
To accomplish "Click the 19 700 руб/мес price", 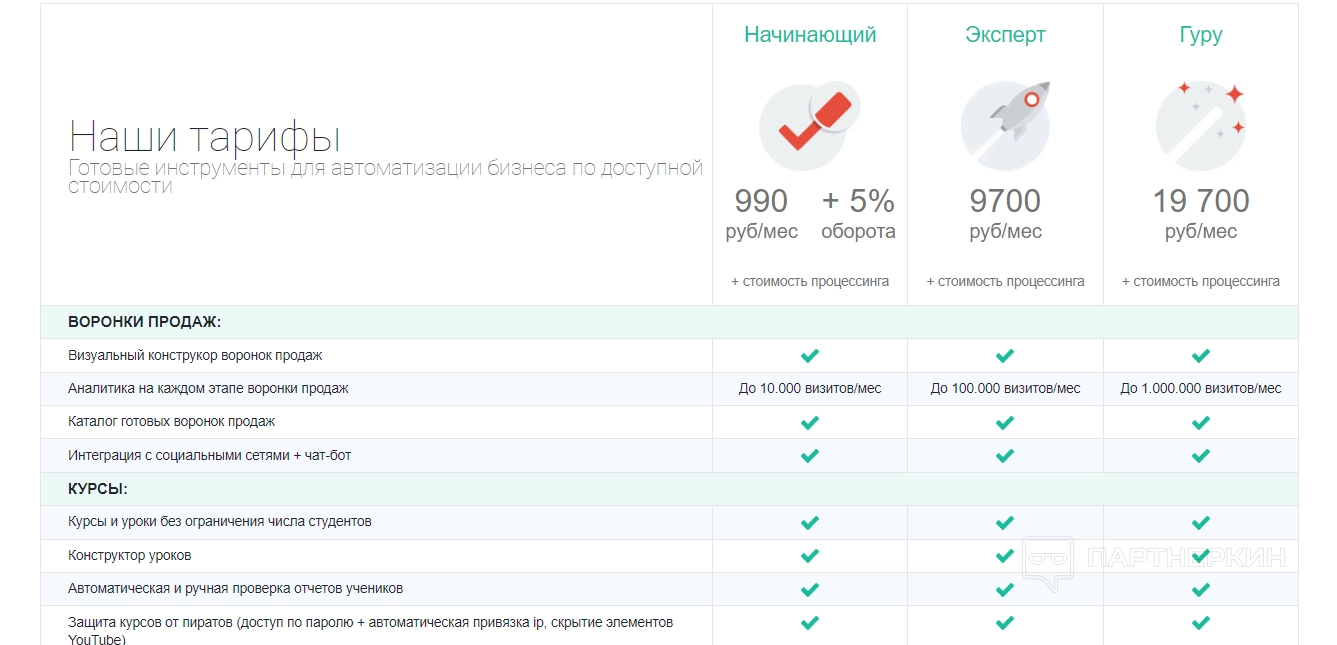I will pyautogui.click(x=1201, y=214).
